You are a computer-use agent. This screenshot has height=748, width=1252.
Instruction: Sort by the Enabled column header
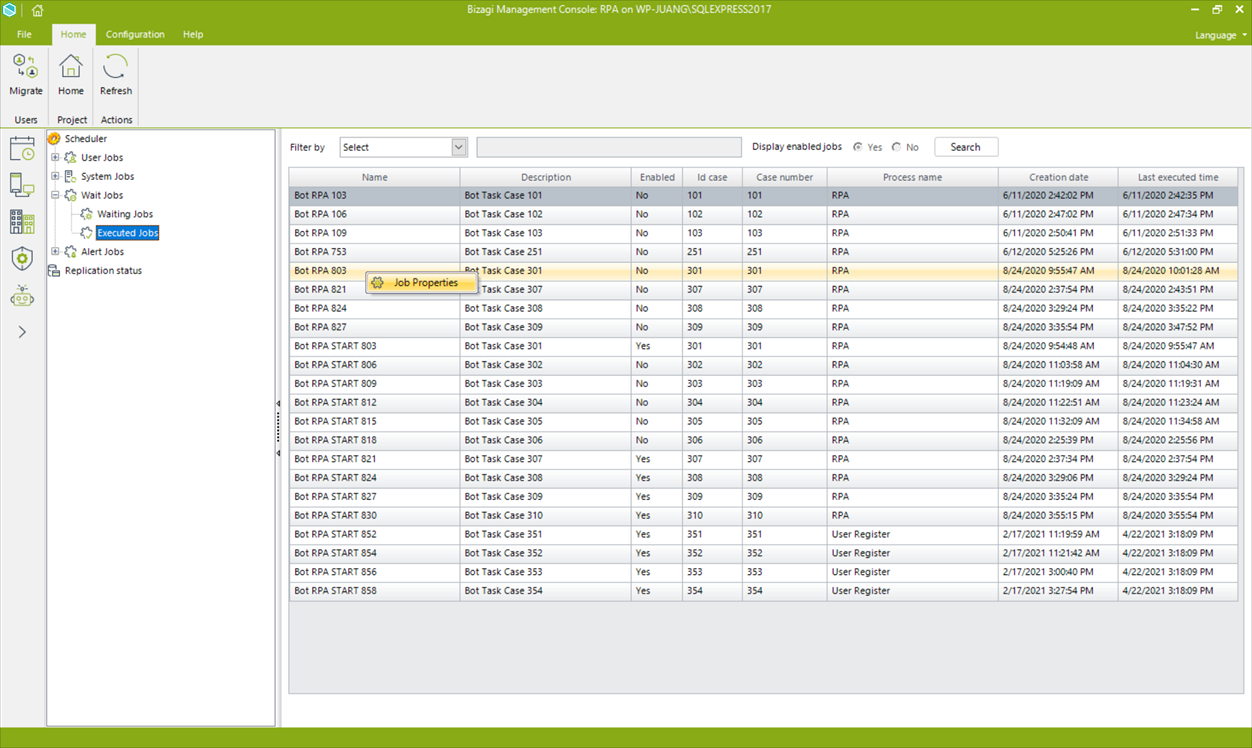pyautogui.click(x=657, y=177)
